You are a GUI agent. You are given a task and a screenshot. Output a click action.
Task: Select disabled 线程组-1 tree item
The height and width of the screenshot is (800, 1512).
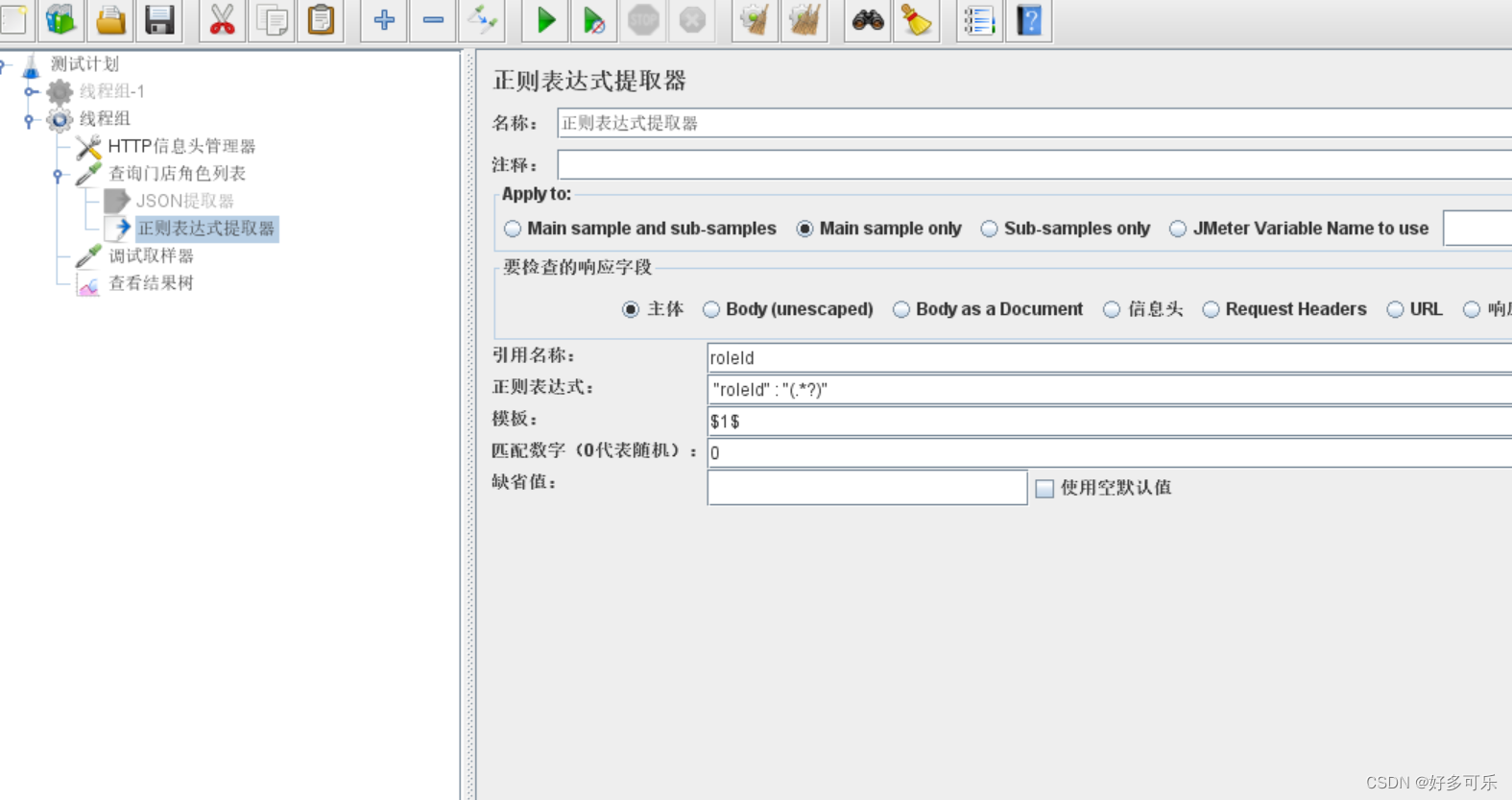[111, 91]
